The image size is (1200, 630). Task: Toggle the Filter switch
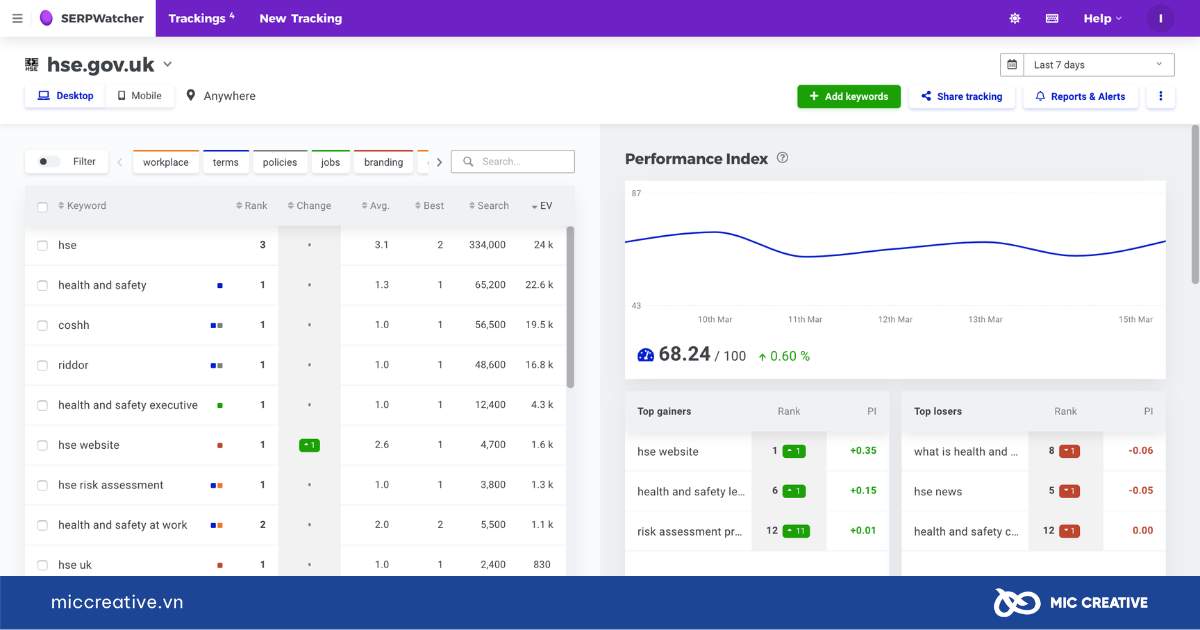48,161
